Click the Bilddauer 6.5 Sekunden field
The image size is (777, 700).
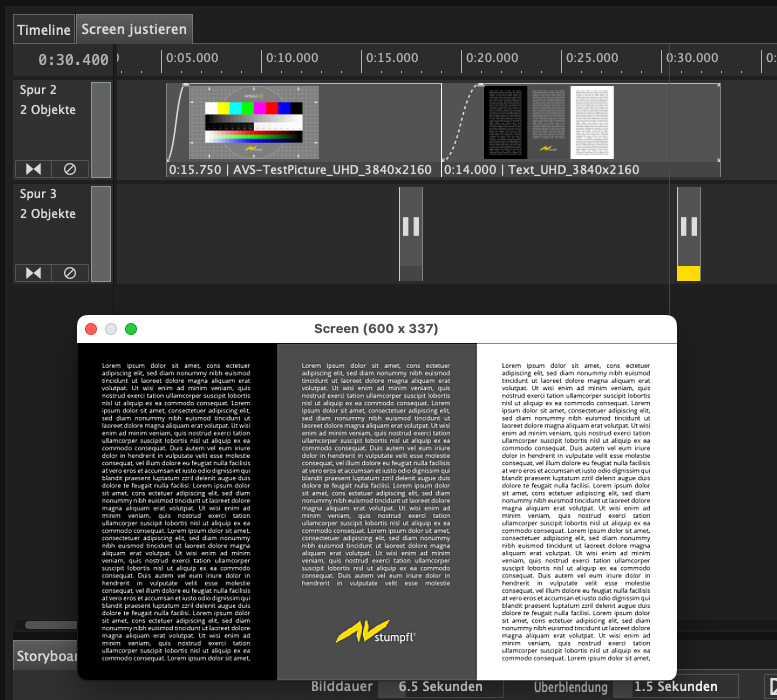(x=441, y=687)
